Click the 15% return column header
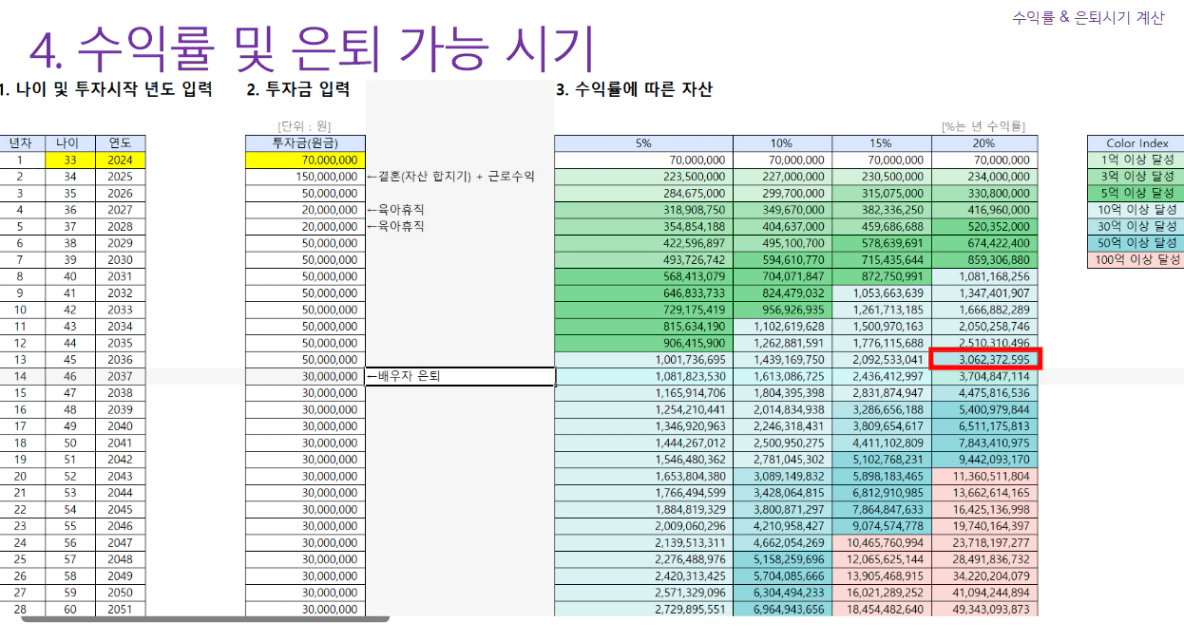The width and height of the screenshot is (1184, 641). pyautogui.click(x=881, y=143)
